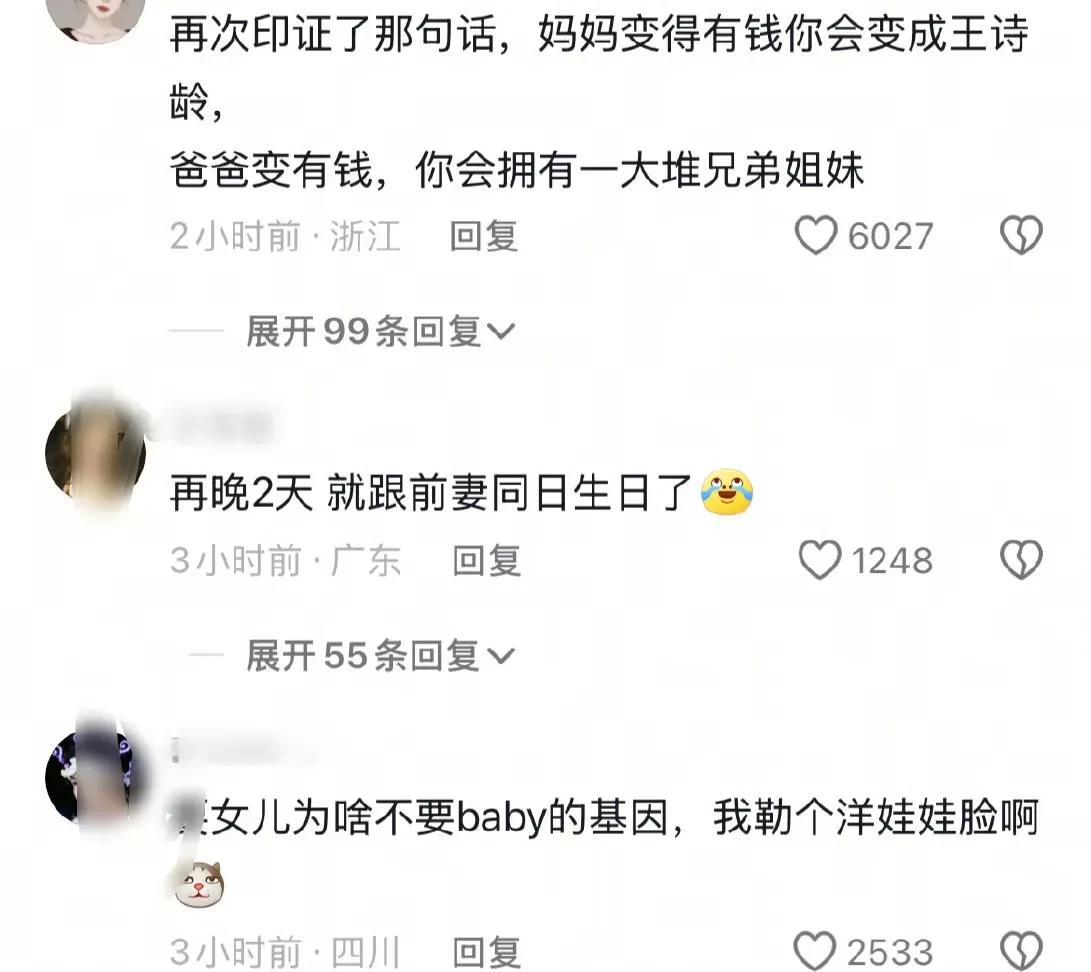
Task: Open the blurred avatar of Guangdong commenter
Action: (95, 452)
